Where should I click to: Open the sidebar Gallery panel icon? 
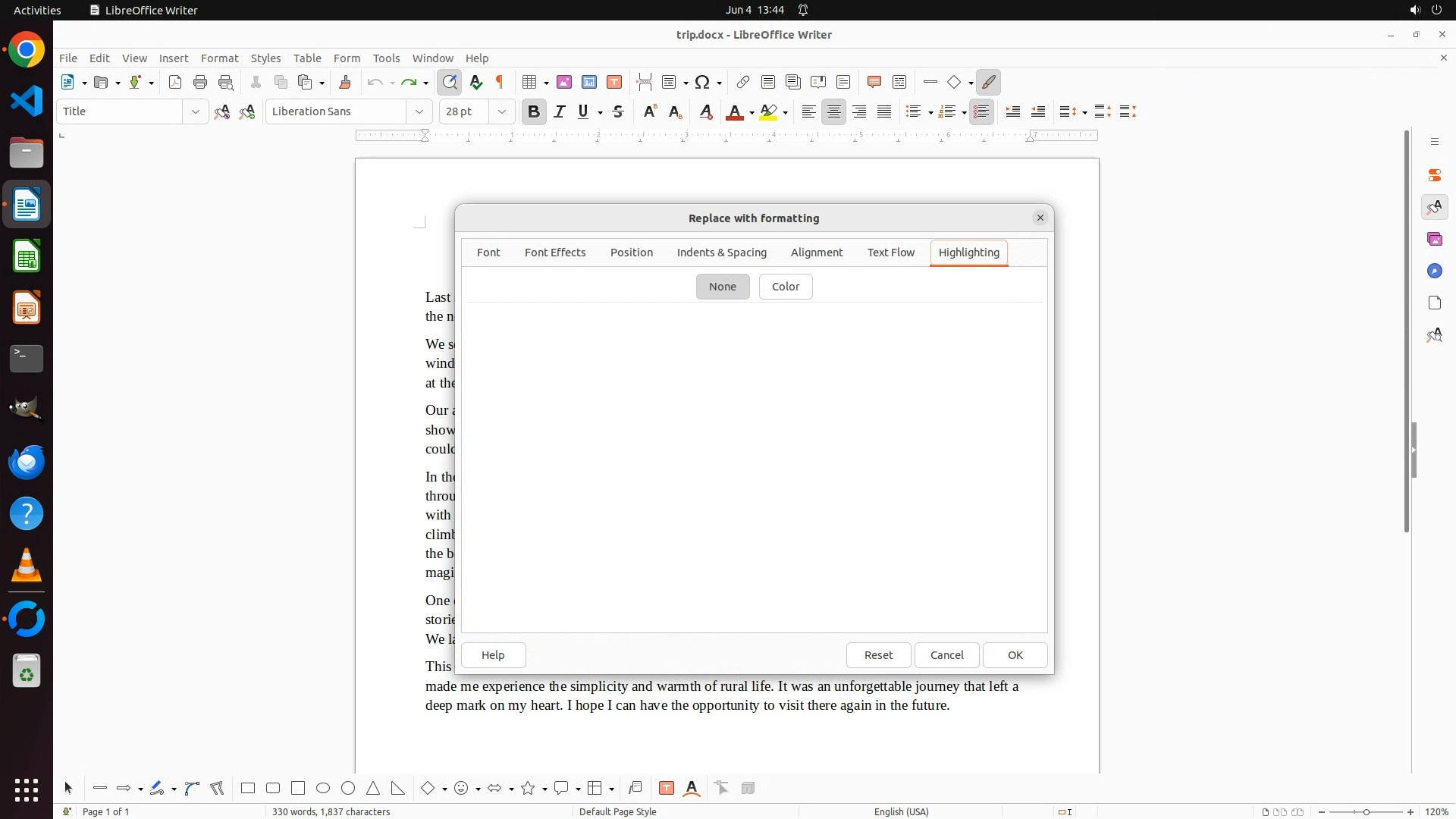pyautogui.click(x=1434, y=240)
